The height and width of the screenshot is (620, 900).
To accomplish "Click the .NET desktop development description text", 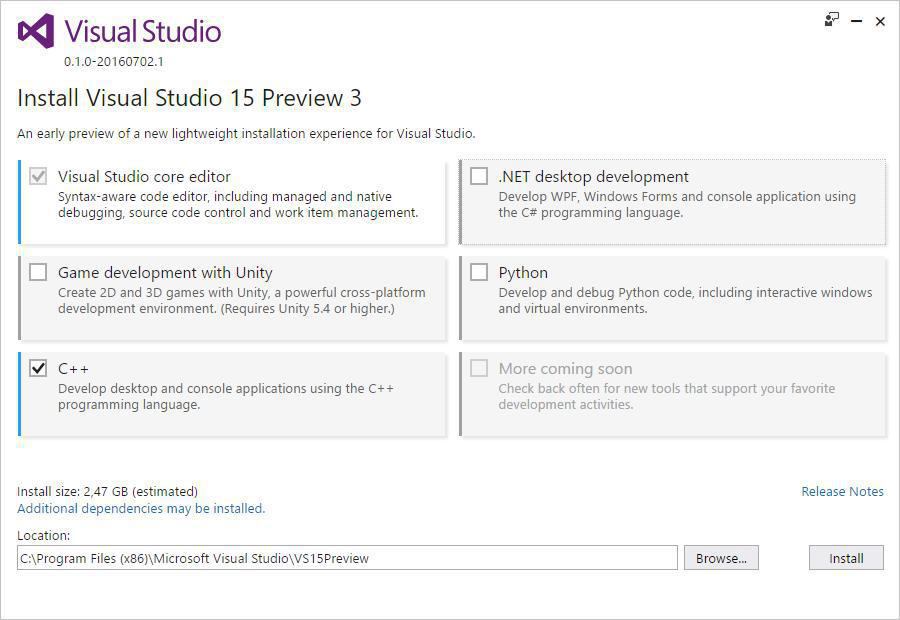I will pos(677,205).
